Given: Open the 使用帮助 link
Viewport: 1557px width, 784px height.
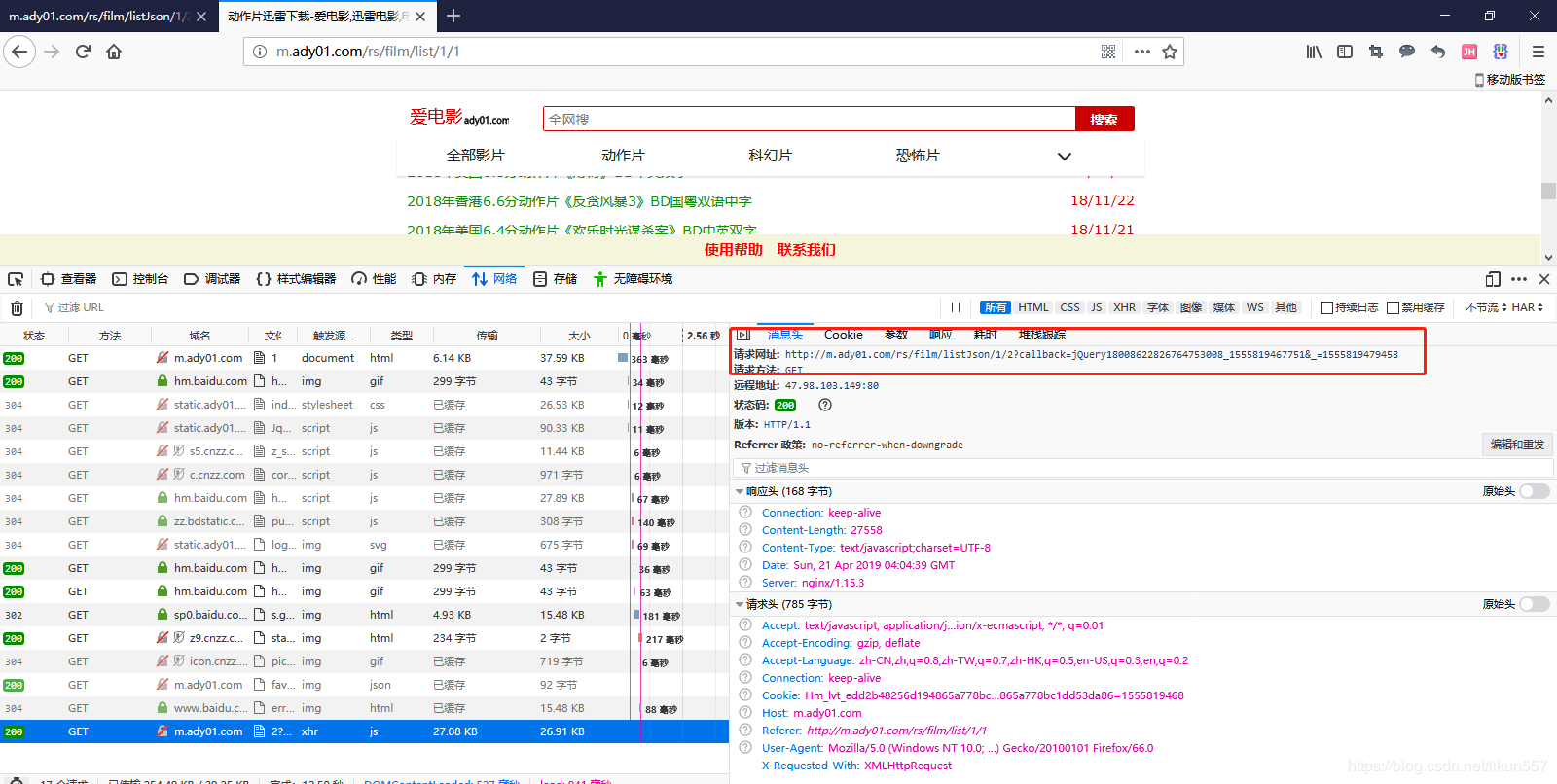Looking at the screenshot, I should coord(734,250).
